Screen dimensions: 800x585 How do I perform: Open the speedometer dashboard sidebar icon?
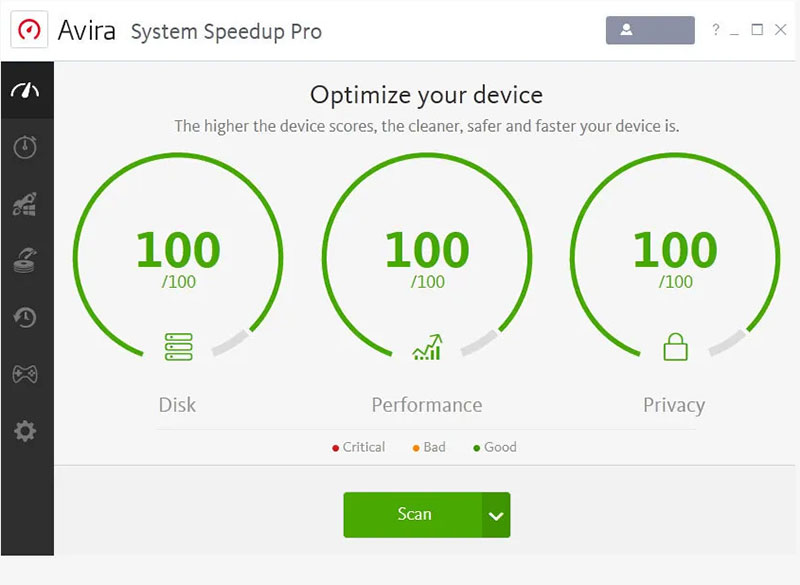(x=26, y=90)
